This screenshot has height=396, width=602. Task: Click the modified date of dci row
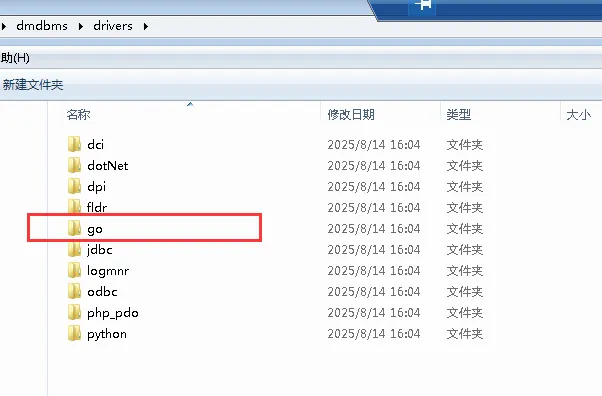click(374, 145)
